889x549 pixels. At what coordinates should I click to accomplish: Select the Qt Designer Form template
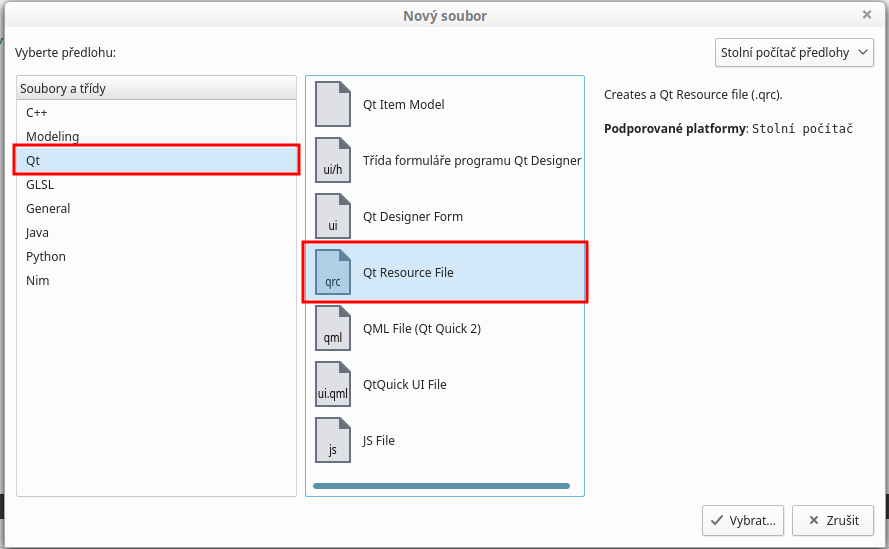(x=445, y=216)
